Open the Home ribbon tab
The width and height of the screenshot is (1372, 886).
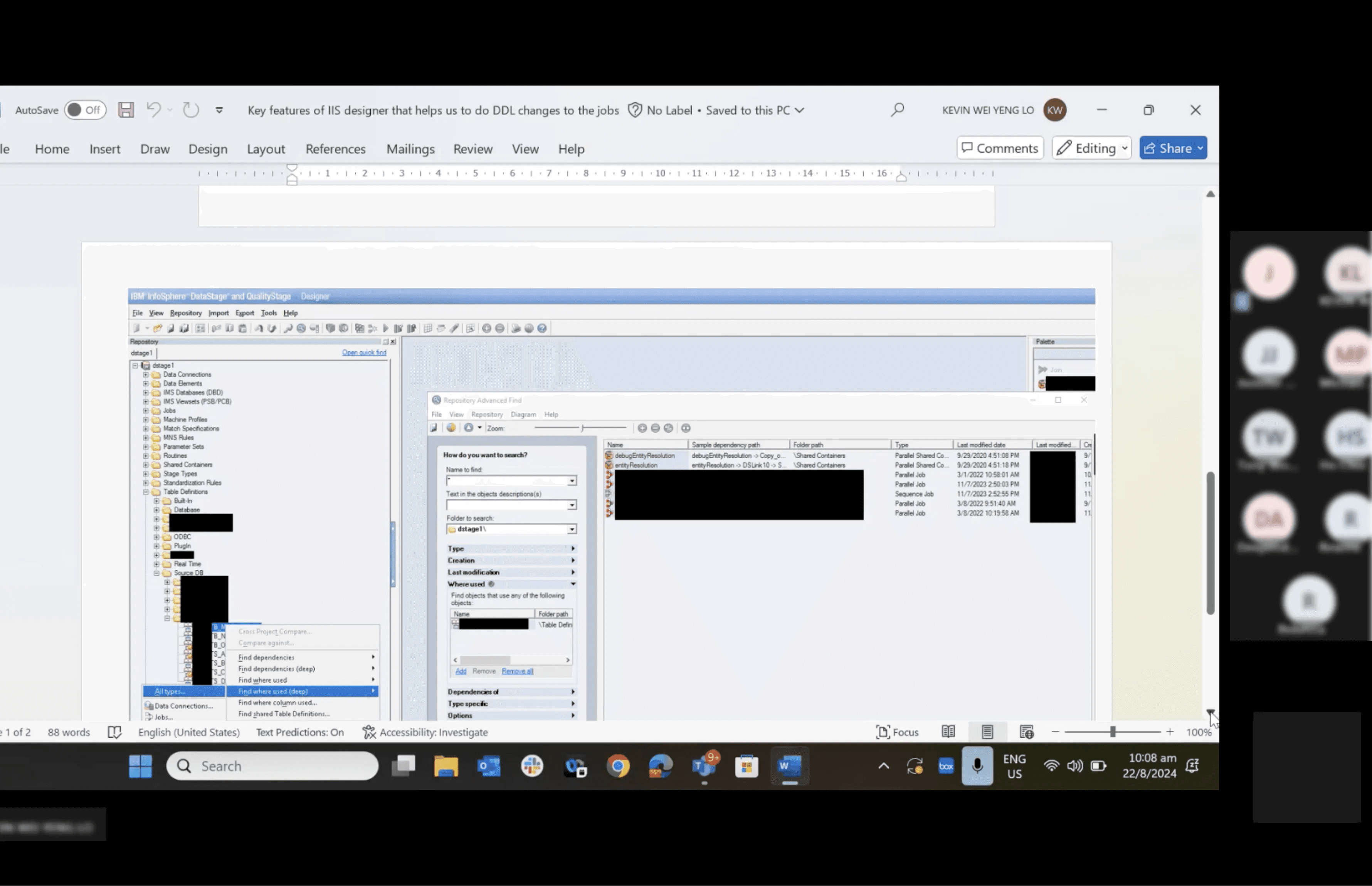(52, 149)
